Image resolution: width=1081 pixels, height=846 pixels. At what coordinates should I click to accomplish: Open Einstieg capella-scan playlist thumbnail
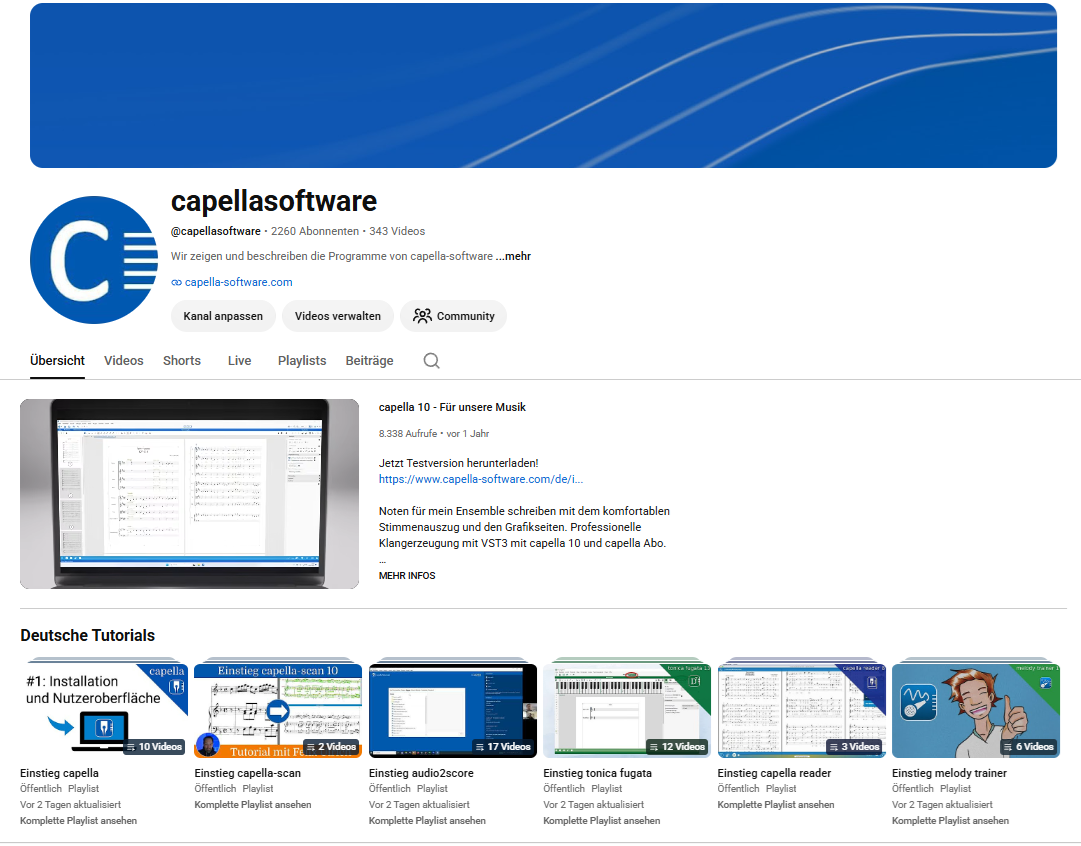tap(279, 710)
